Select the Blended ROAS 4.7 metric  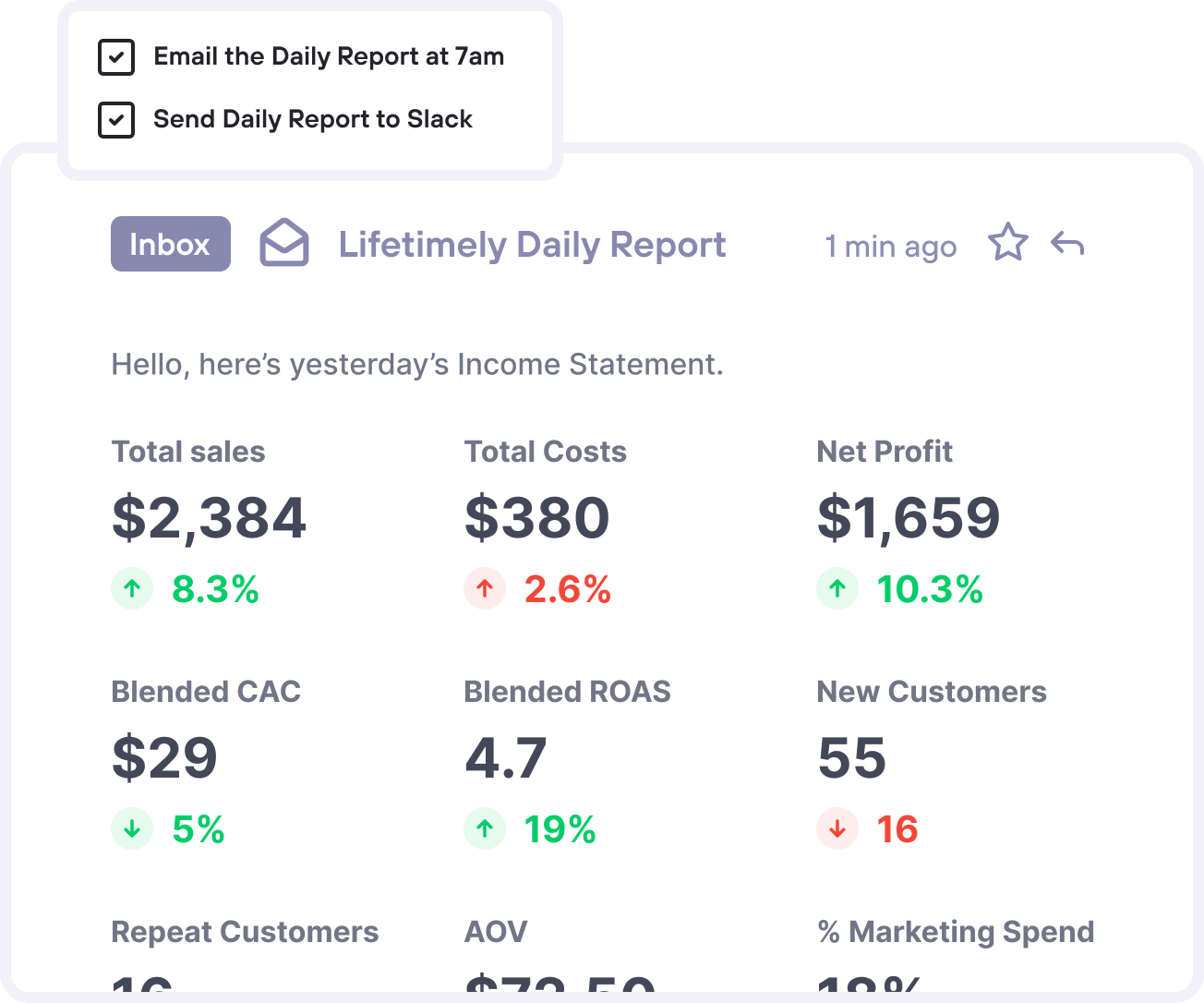(x=506, y=757)
